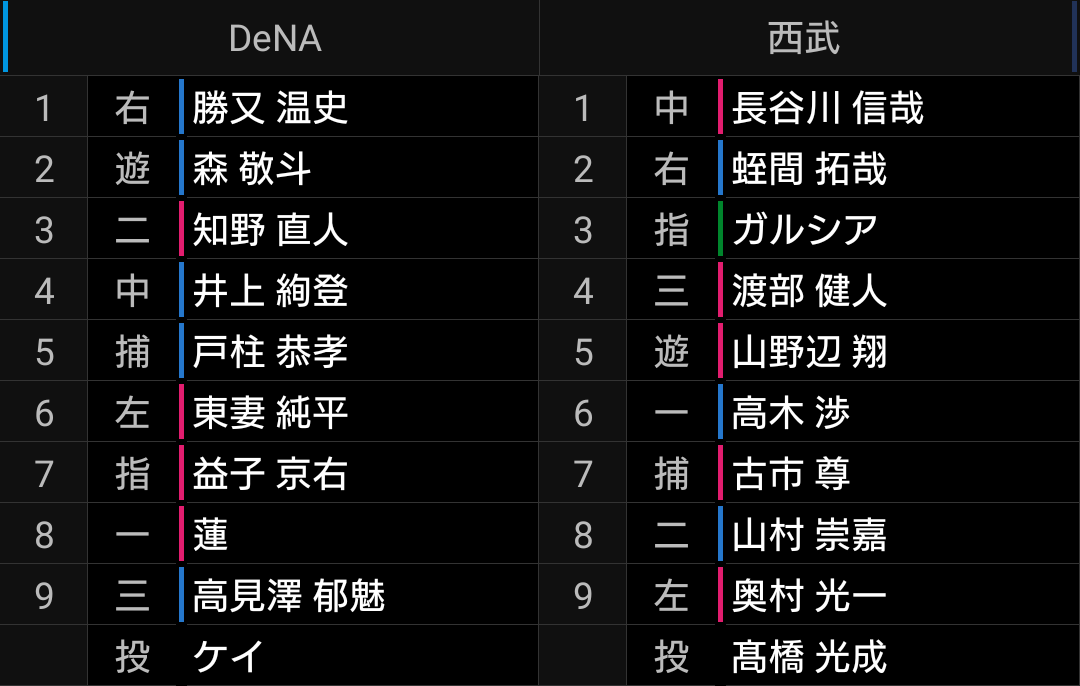The width and height of the screenshot is (1080, 686).
Task: Click 東妻 純平 in left field
Action: point(270,413)
